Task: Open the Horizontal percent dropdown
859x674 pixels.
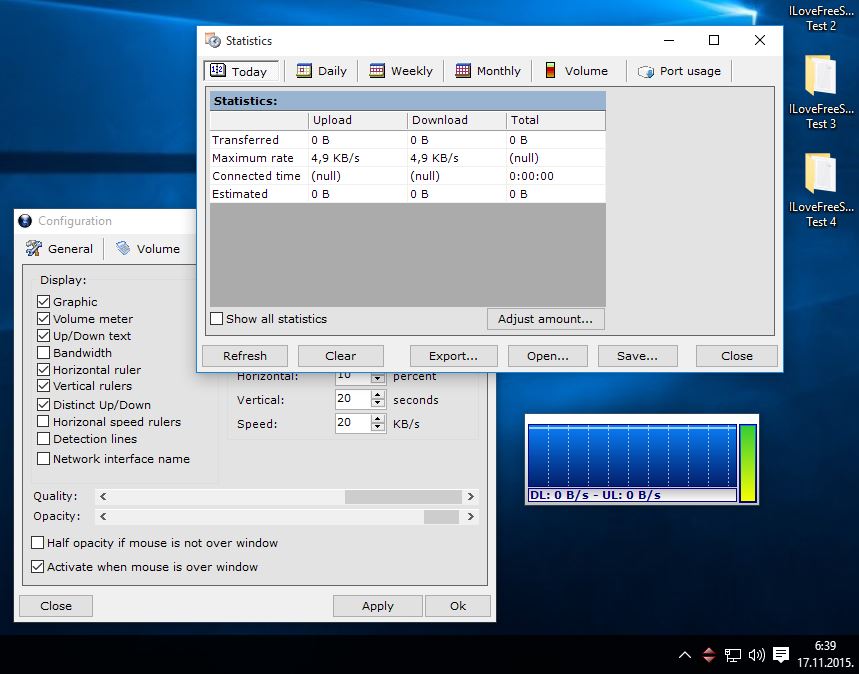Action: (x=377, y=377)
